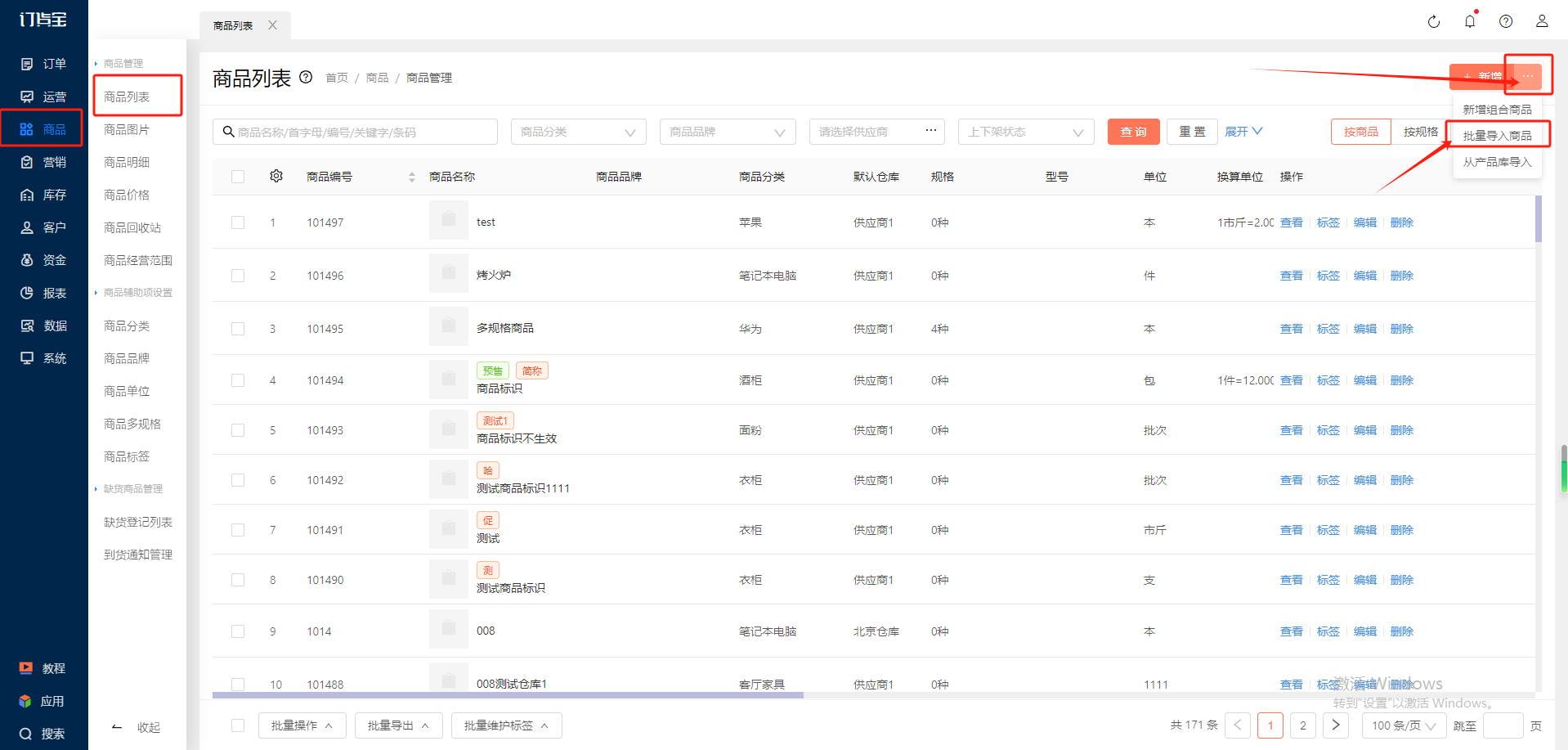
Task: Switch to 按规格 view tab
Action: [x=1421, y=132]
